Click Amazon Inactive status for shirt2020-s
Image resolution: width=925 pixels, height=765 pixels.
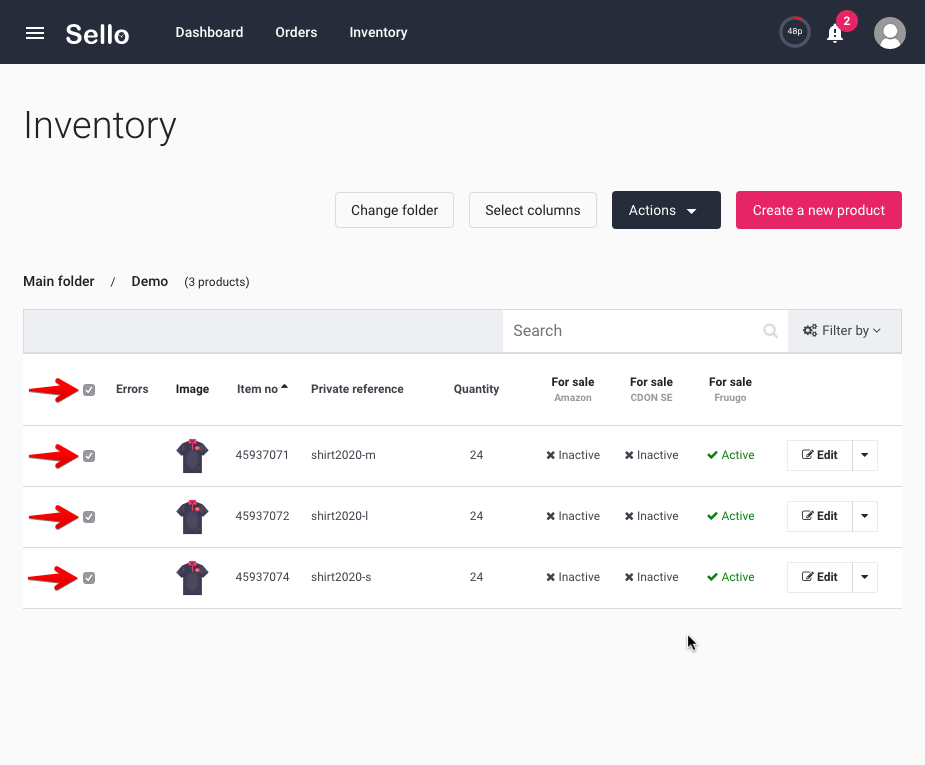tap(573, 577)
